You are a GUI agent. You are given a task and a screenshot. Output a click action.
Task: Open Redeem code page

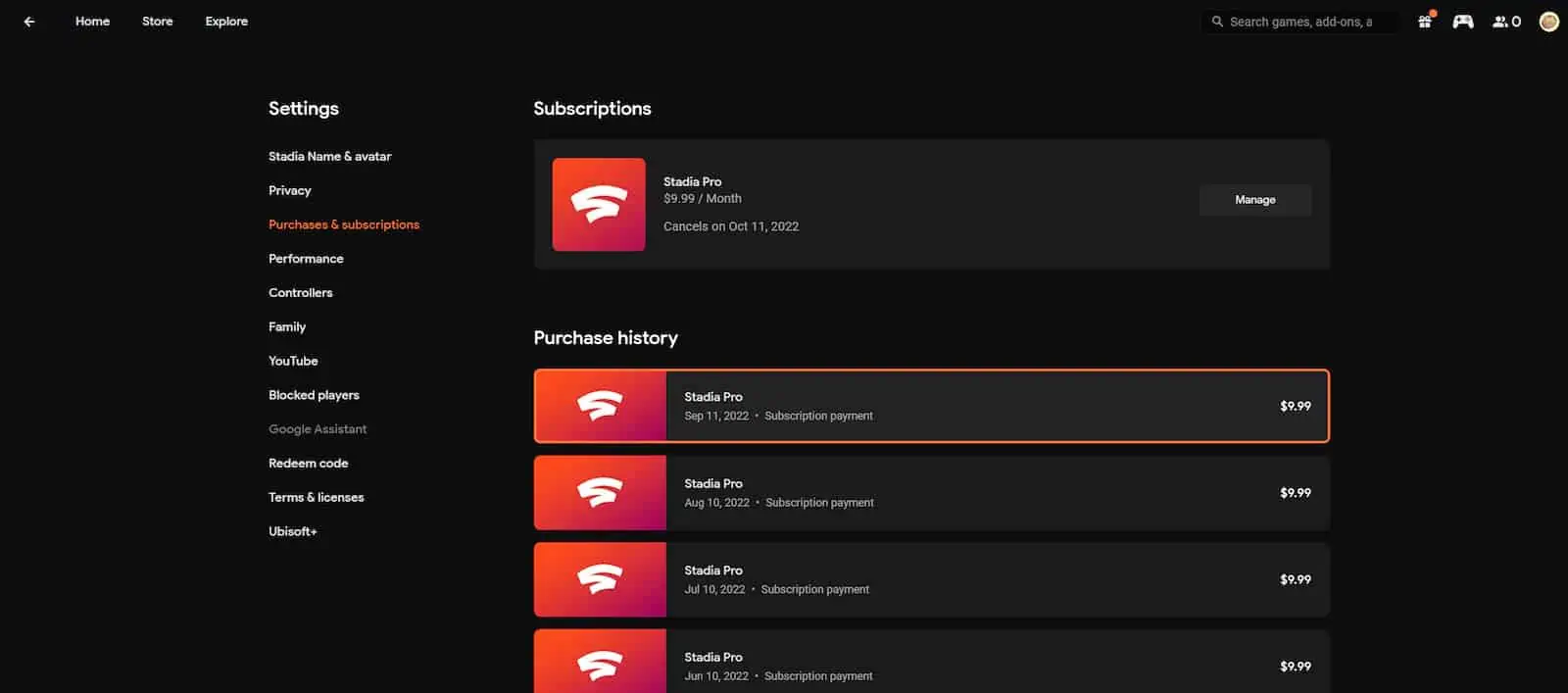pos(309,464)
